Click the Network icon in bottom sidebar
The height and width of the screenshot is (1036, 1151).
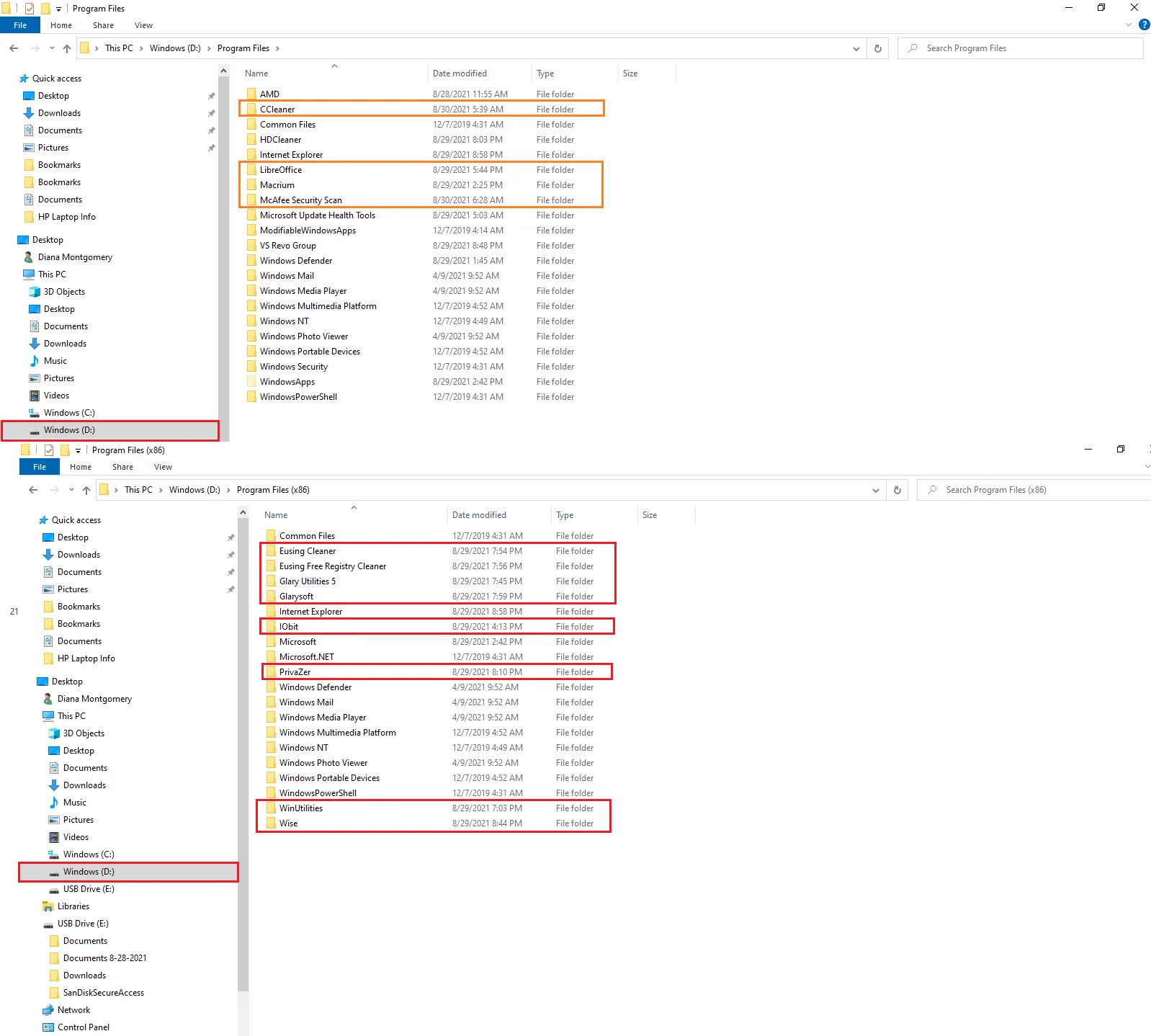[x=48, y=1010]
